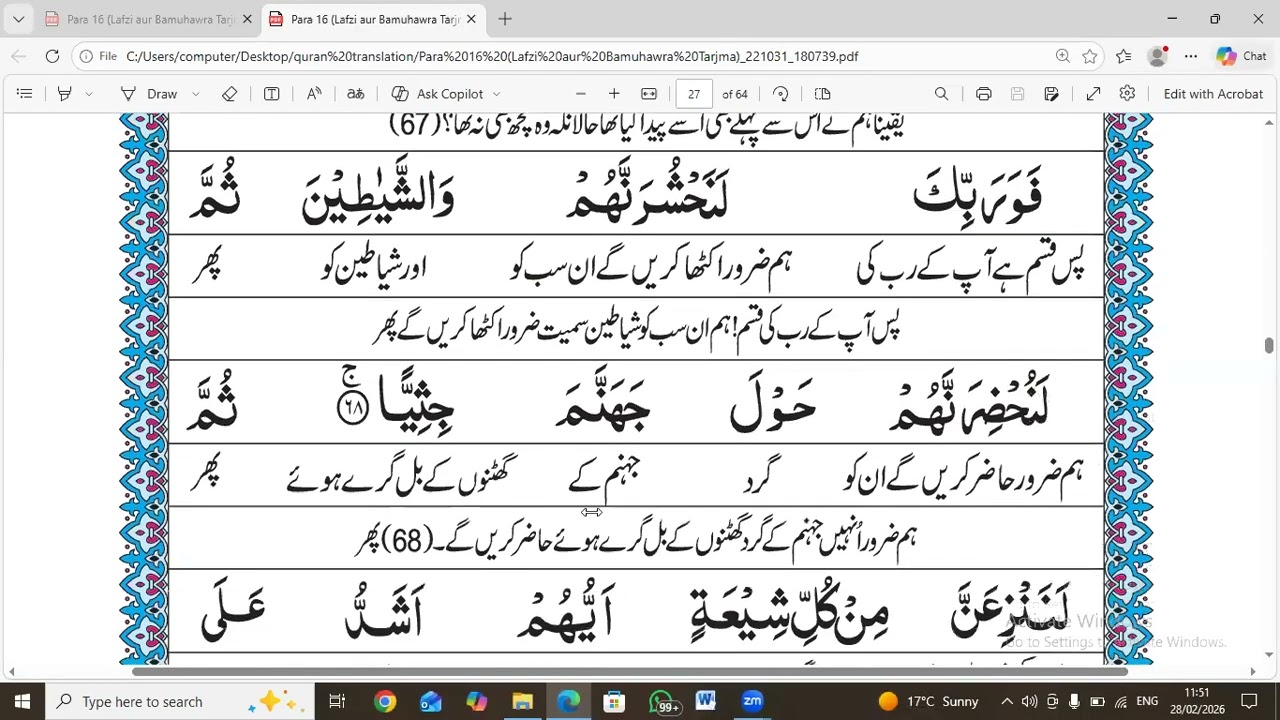Launch Google Chrome from taskbar
1280x720 pixels.
point(385,701)
